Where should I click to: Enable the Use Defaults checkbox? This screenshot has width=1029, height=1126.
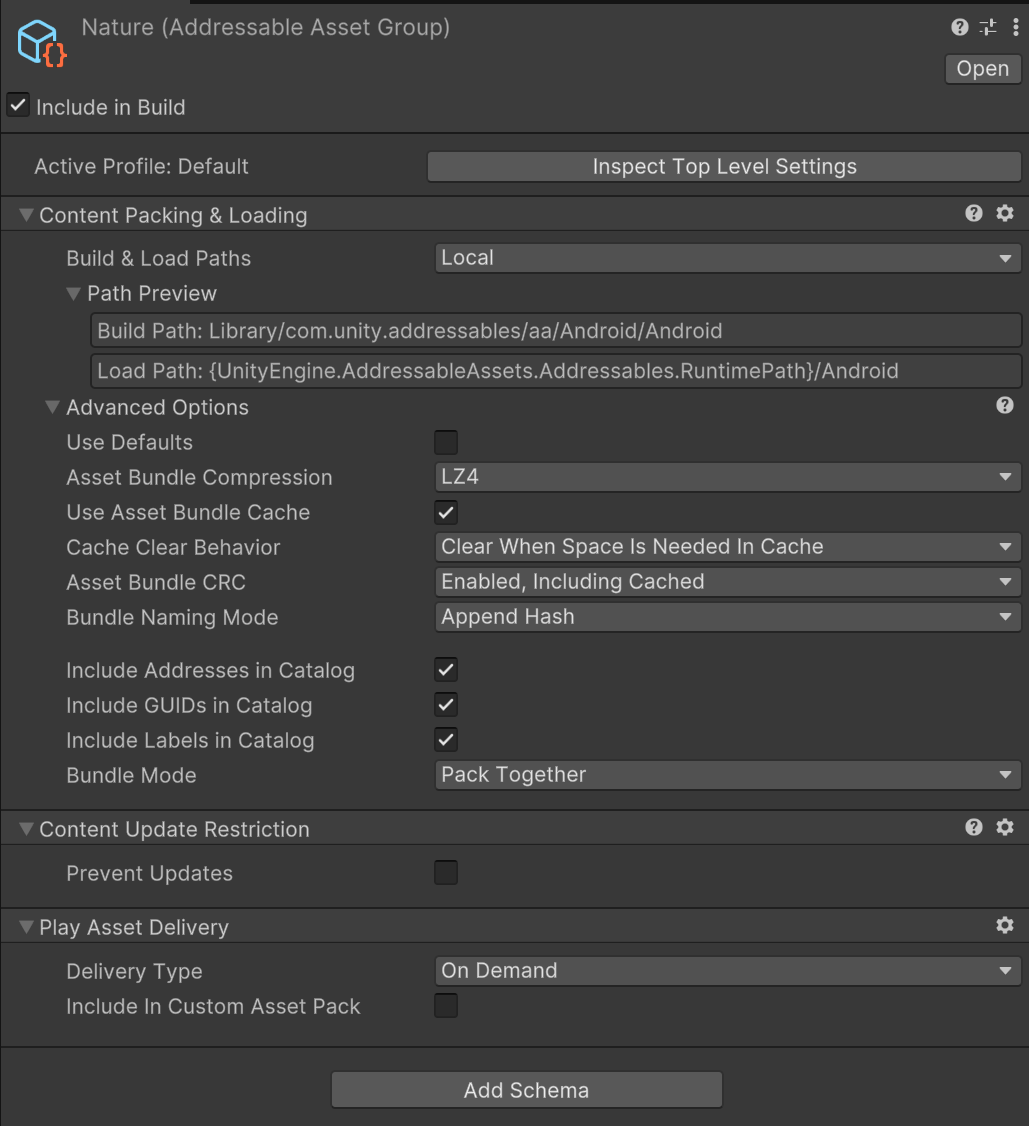click(x=445, y=442)
